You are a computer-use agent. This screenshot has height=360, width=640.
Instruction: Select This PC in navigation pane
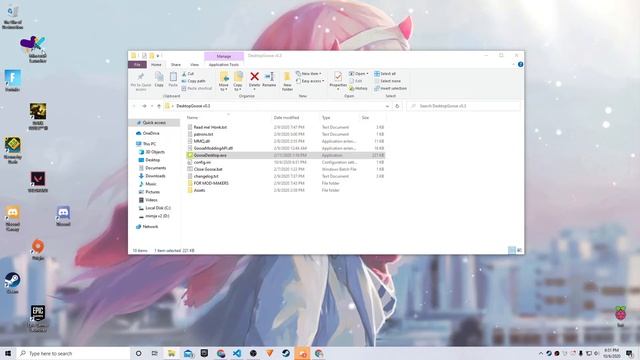[146, 144]
